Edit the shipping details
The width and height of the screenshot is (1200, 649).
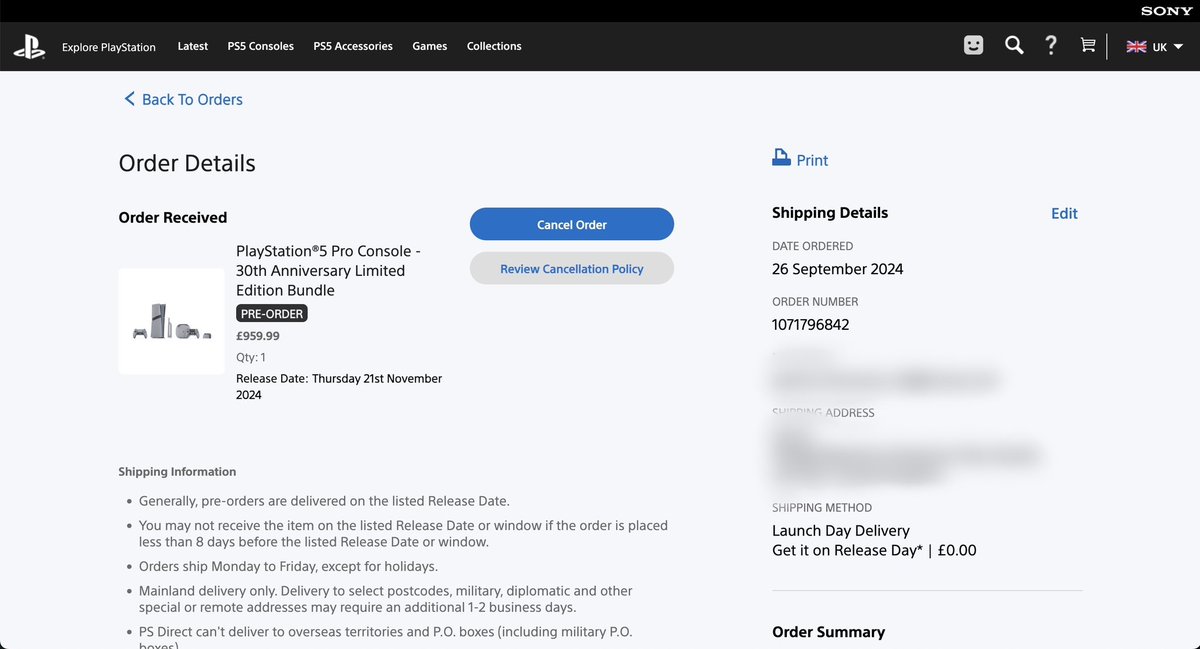tap(1064, 213)
